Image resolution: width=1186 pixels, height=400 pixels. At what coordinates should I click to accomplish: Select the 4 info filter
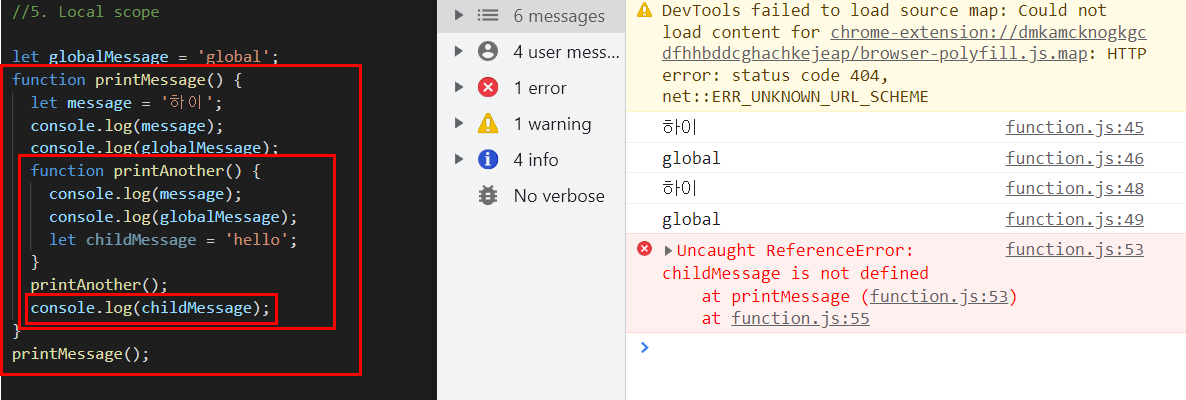[532, 160]
